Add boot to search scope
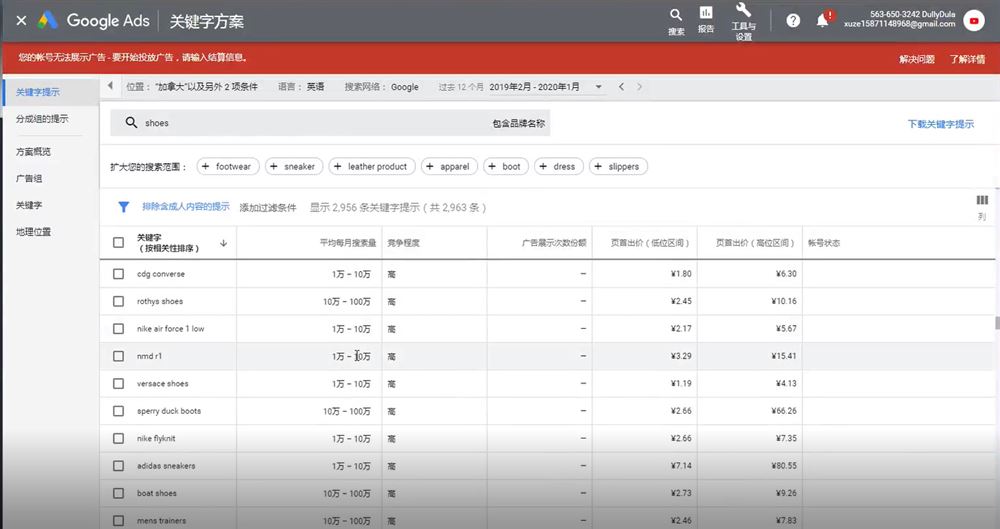The width and height of the screenshot is (1000, 529). coord(506,167)
